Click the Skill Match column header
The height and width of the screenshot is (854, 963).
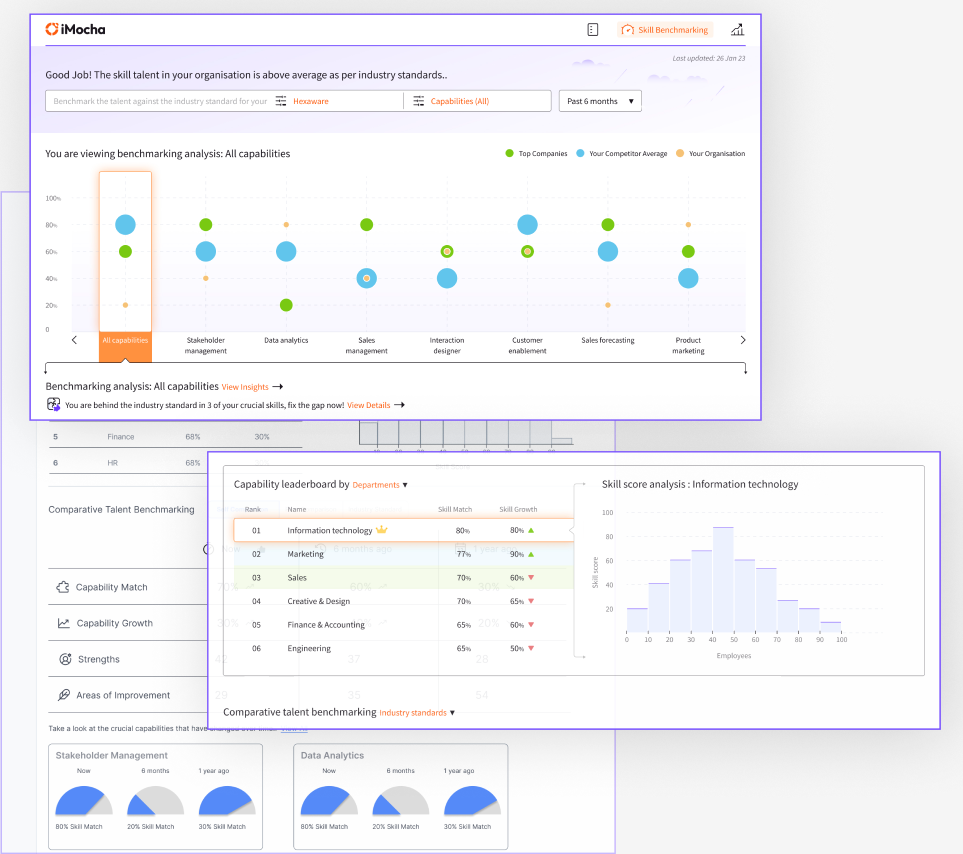(455, 510)
